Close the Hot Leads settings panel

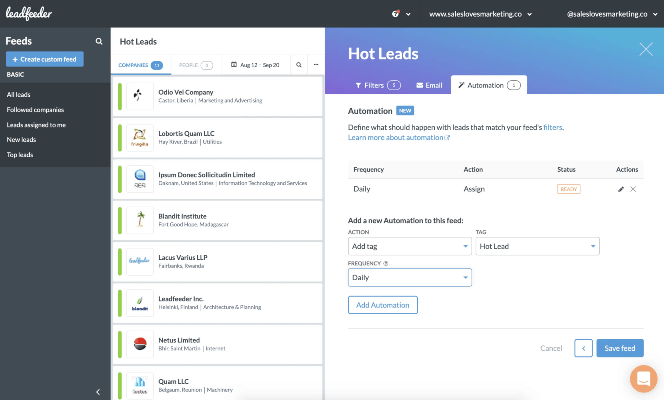click(x=645, y=49)
